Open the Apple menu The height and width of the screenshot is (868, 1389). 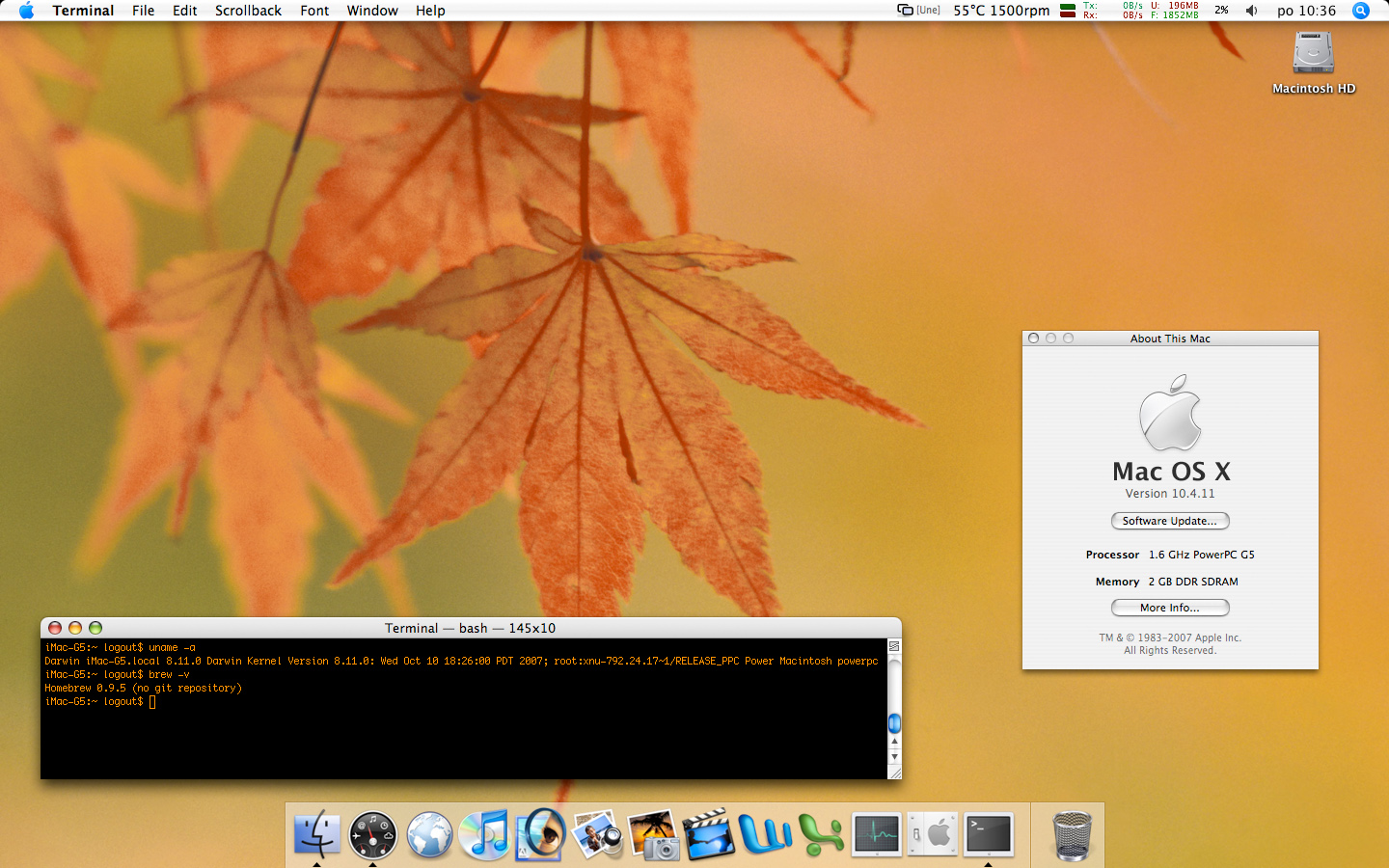click(x=26, y=11)
